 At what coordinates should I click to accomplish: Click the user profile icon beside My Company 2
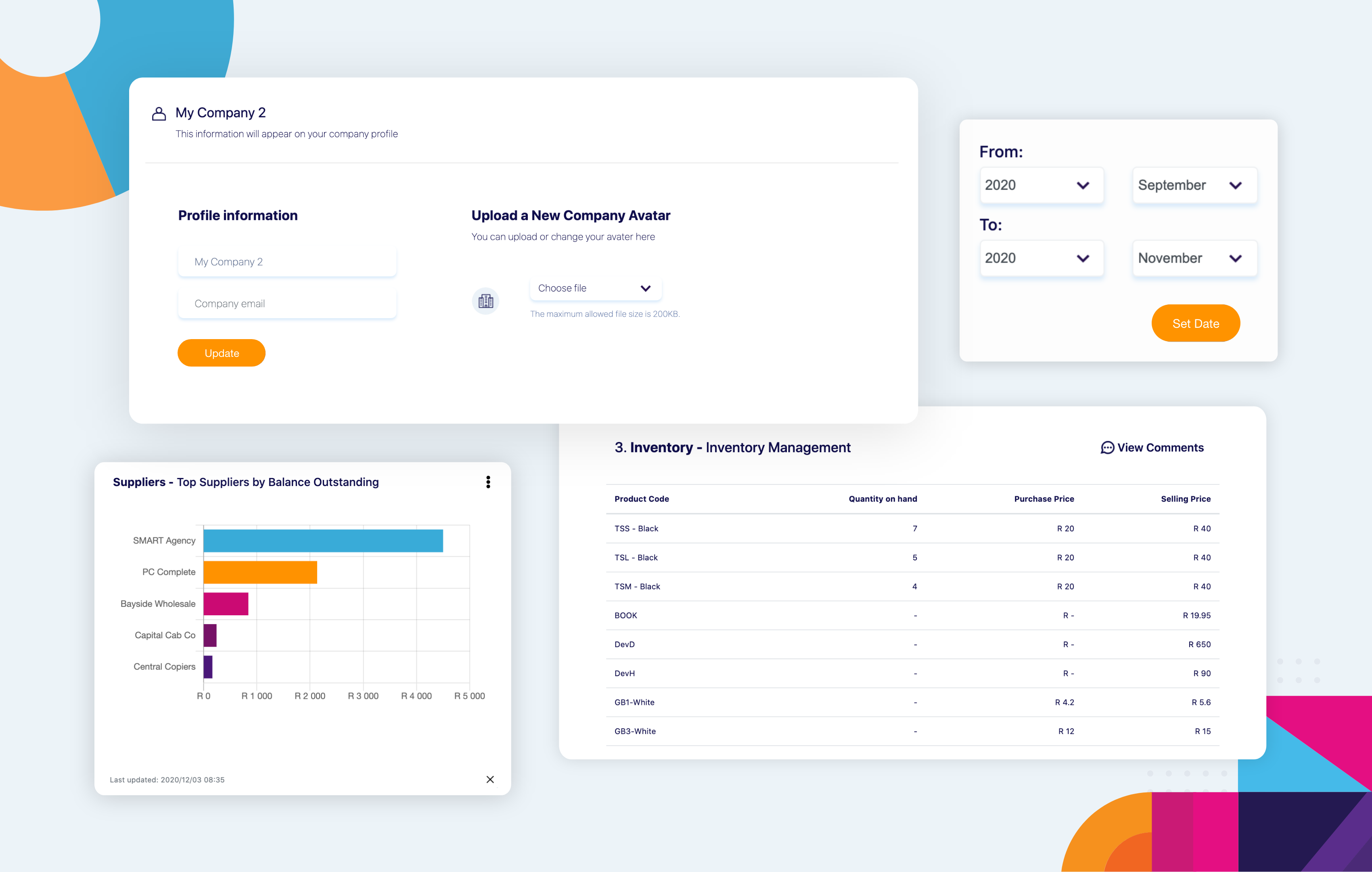click(x=159, y=113)
